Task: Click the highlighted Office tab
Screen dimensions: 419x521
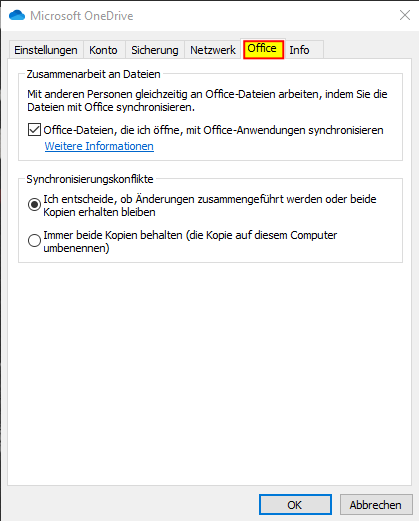Action: [x=263, y=49]
